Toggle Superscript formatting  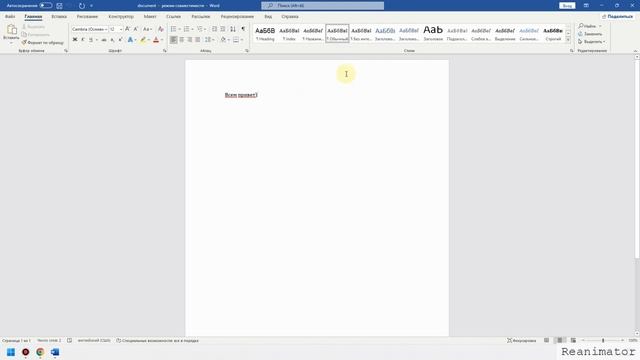(120, 40)
